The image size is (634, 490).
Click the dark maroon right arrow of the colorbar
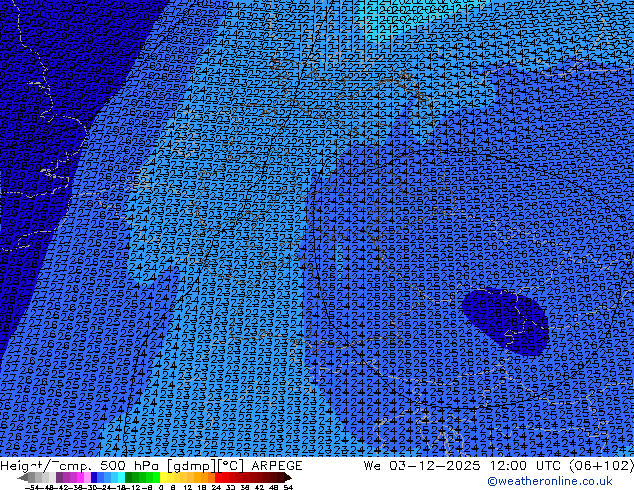[x=288, y=477]
